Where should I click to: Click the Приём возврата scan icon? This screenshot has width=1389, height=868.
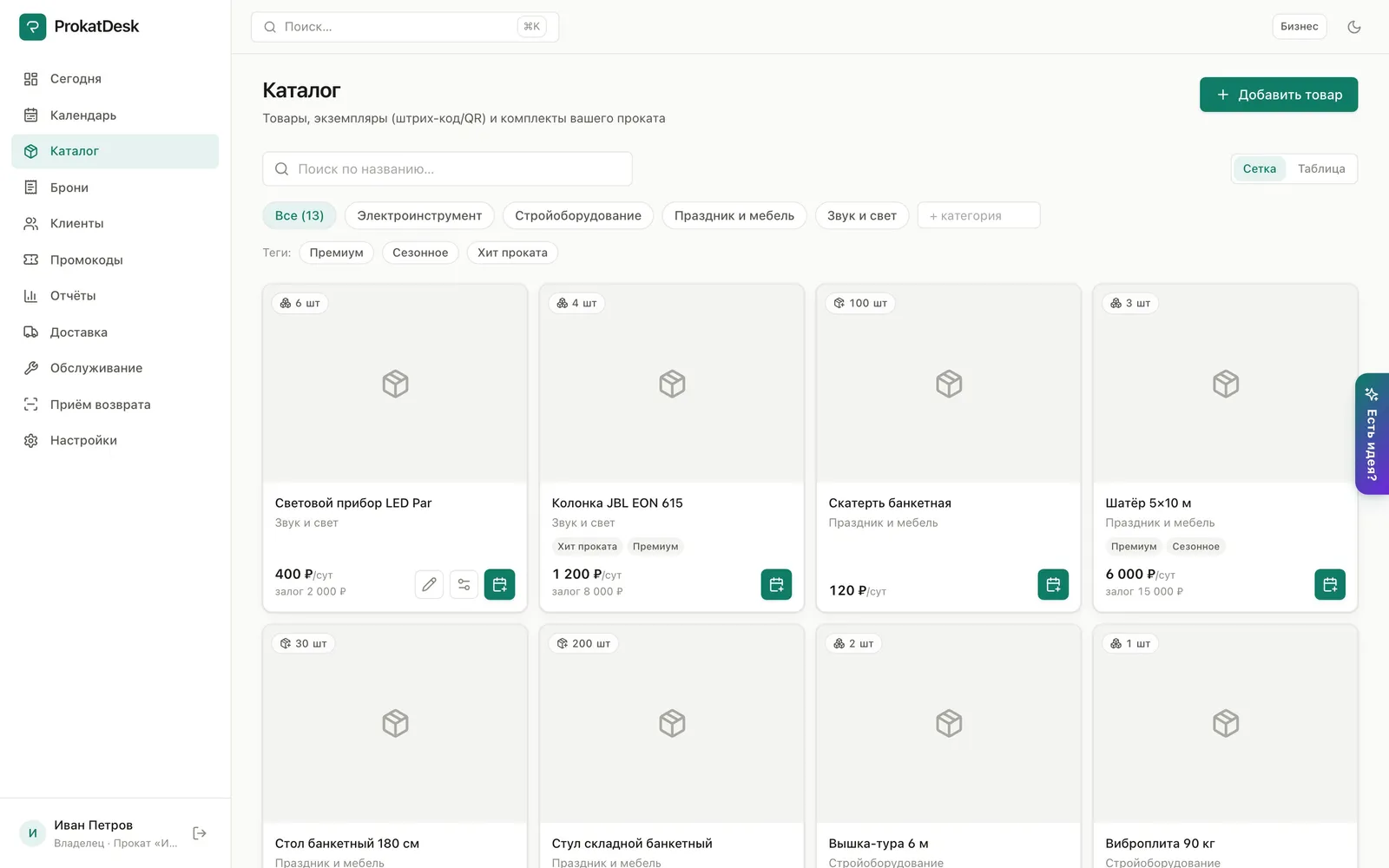tap(30, 404)
